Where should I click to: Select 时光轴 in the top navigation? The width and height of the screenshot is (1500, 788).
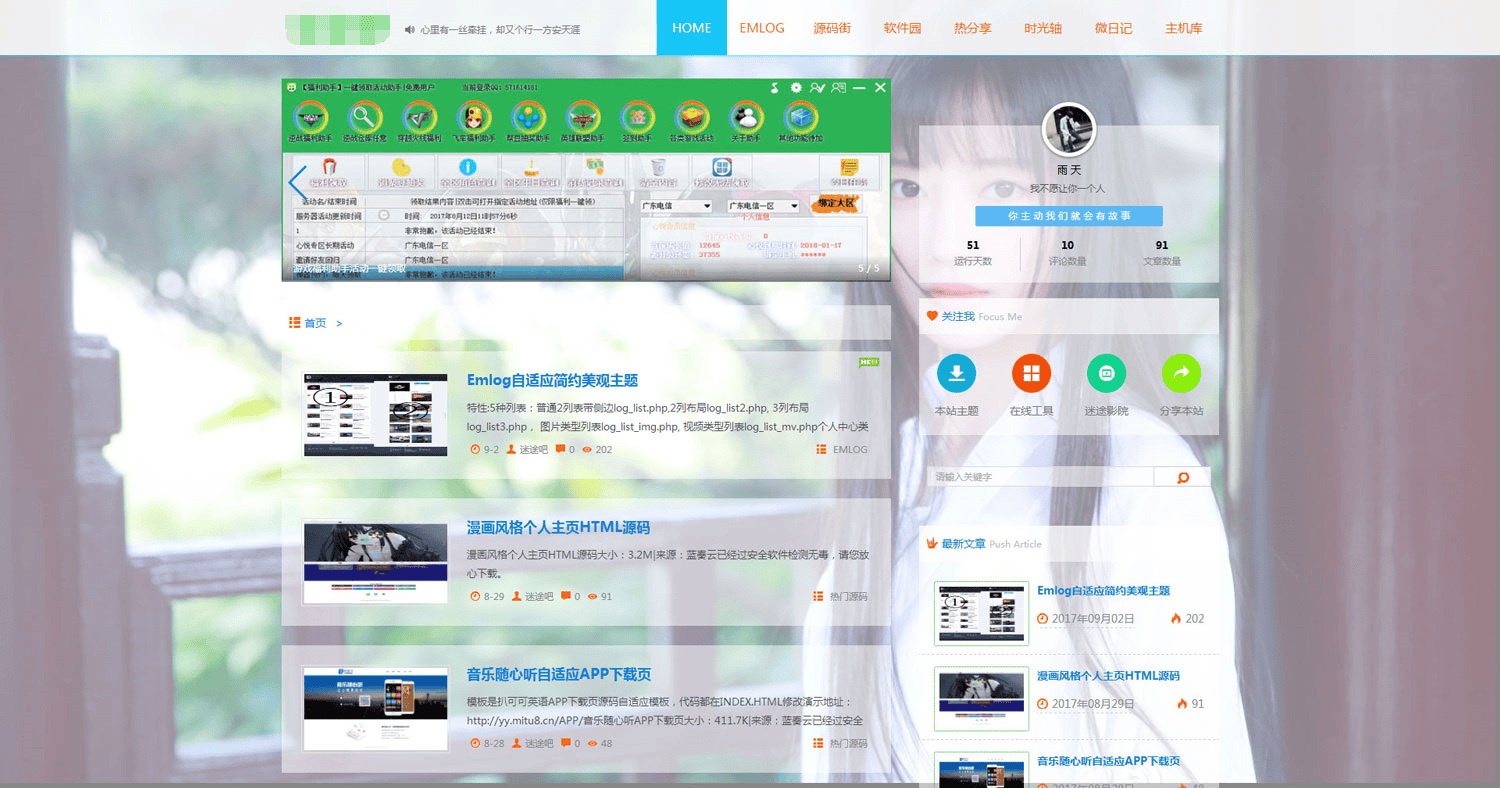[x=1043, y=28]
